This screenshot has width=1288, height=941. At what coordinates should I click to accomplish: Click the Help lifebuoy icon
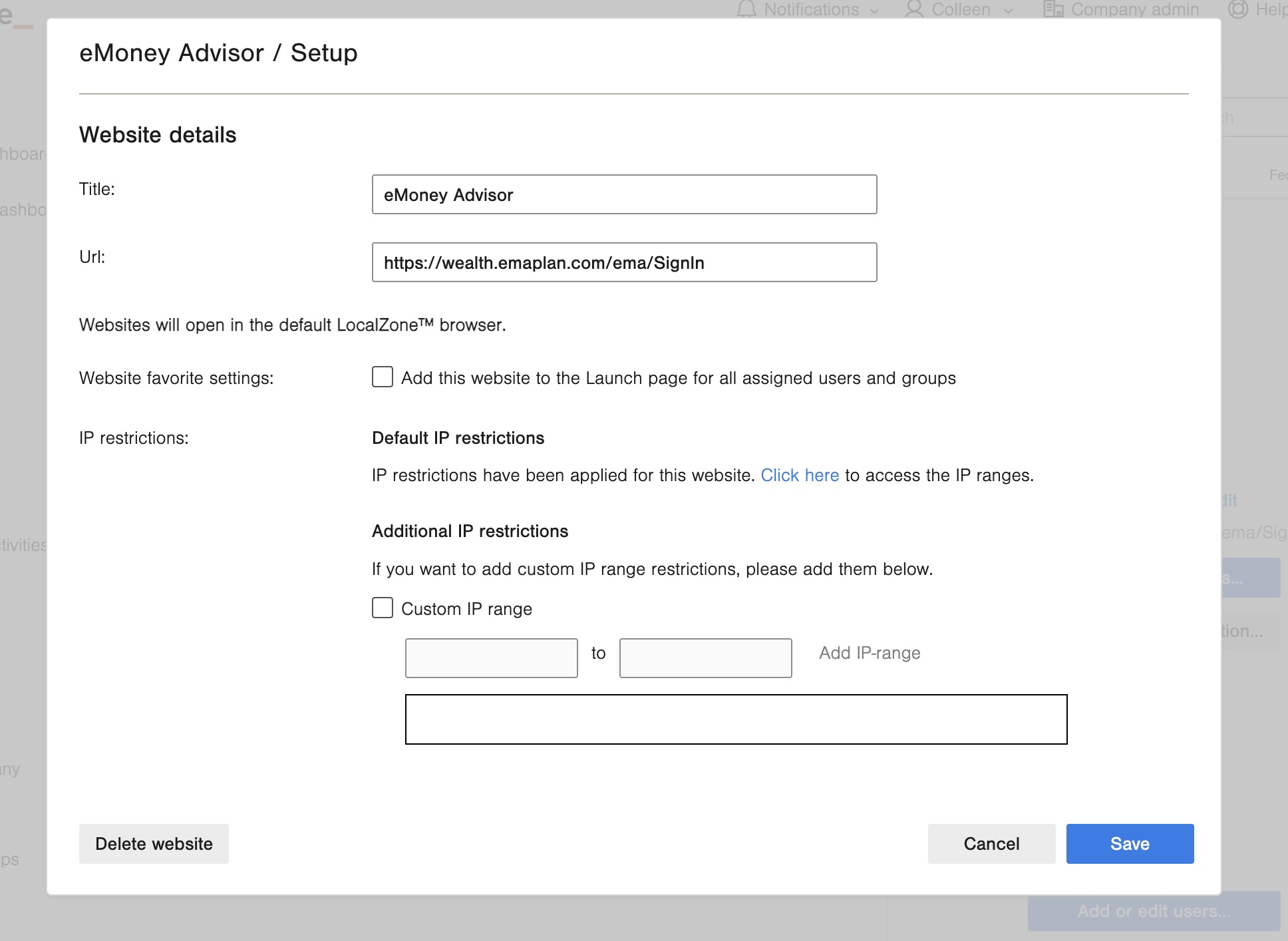coord(1237,9)
